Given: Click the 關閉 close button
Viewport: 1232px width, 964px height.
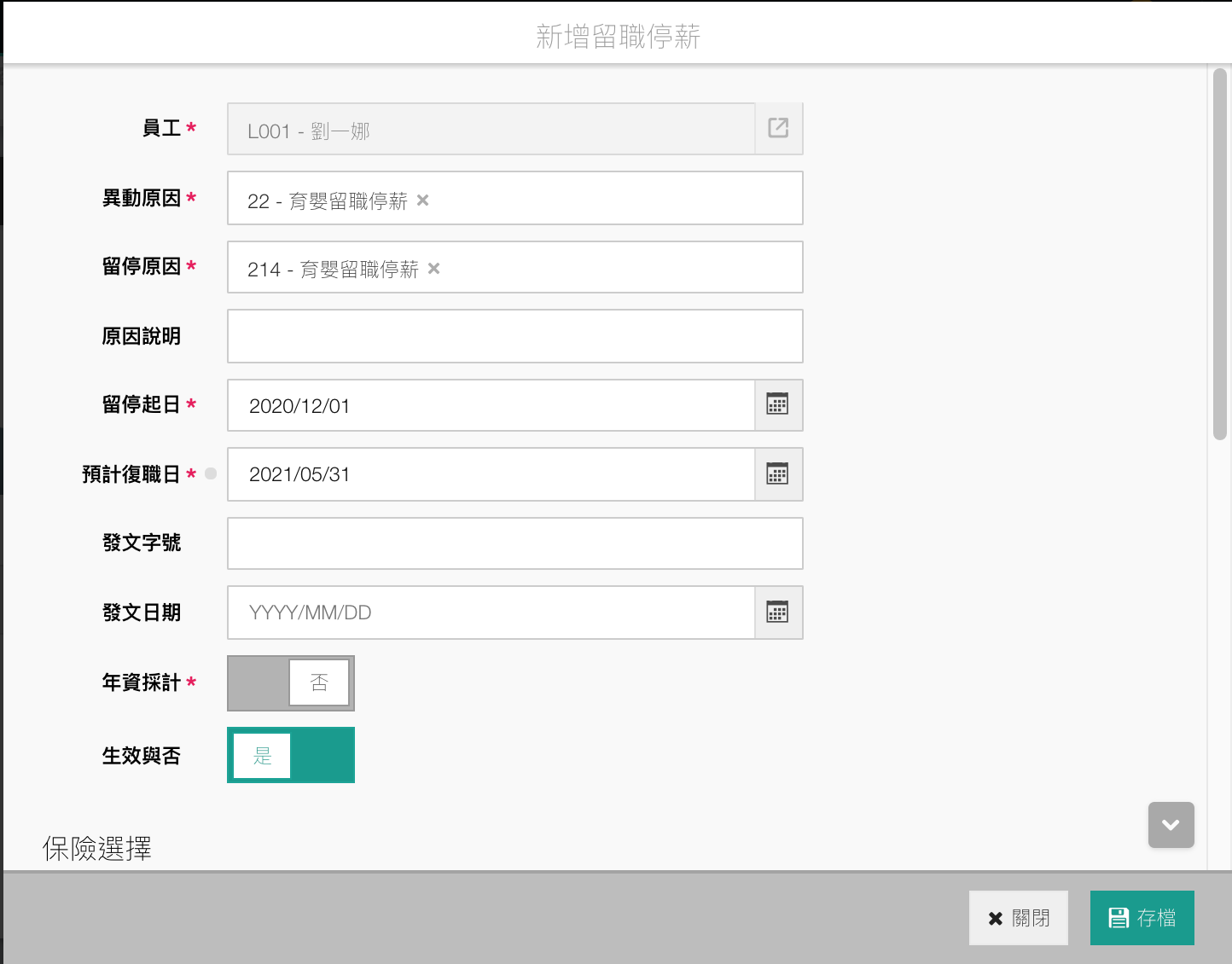Looking at the screenshot, I should pos(1018,918).
